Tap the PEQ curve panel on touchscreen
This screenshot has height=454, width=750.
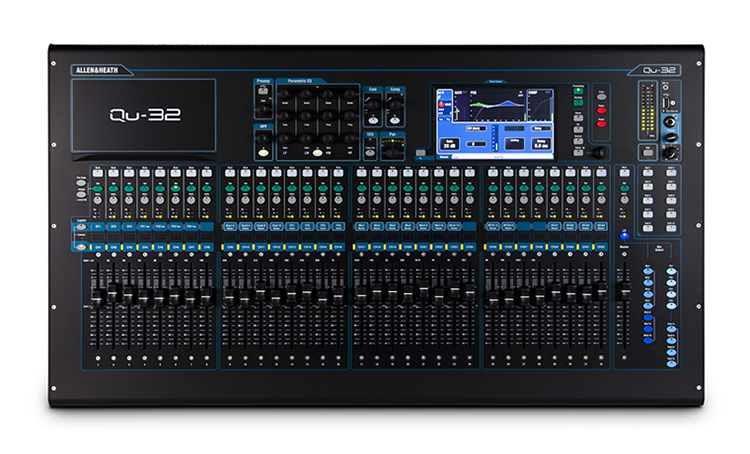point(497,105)
